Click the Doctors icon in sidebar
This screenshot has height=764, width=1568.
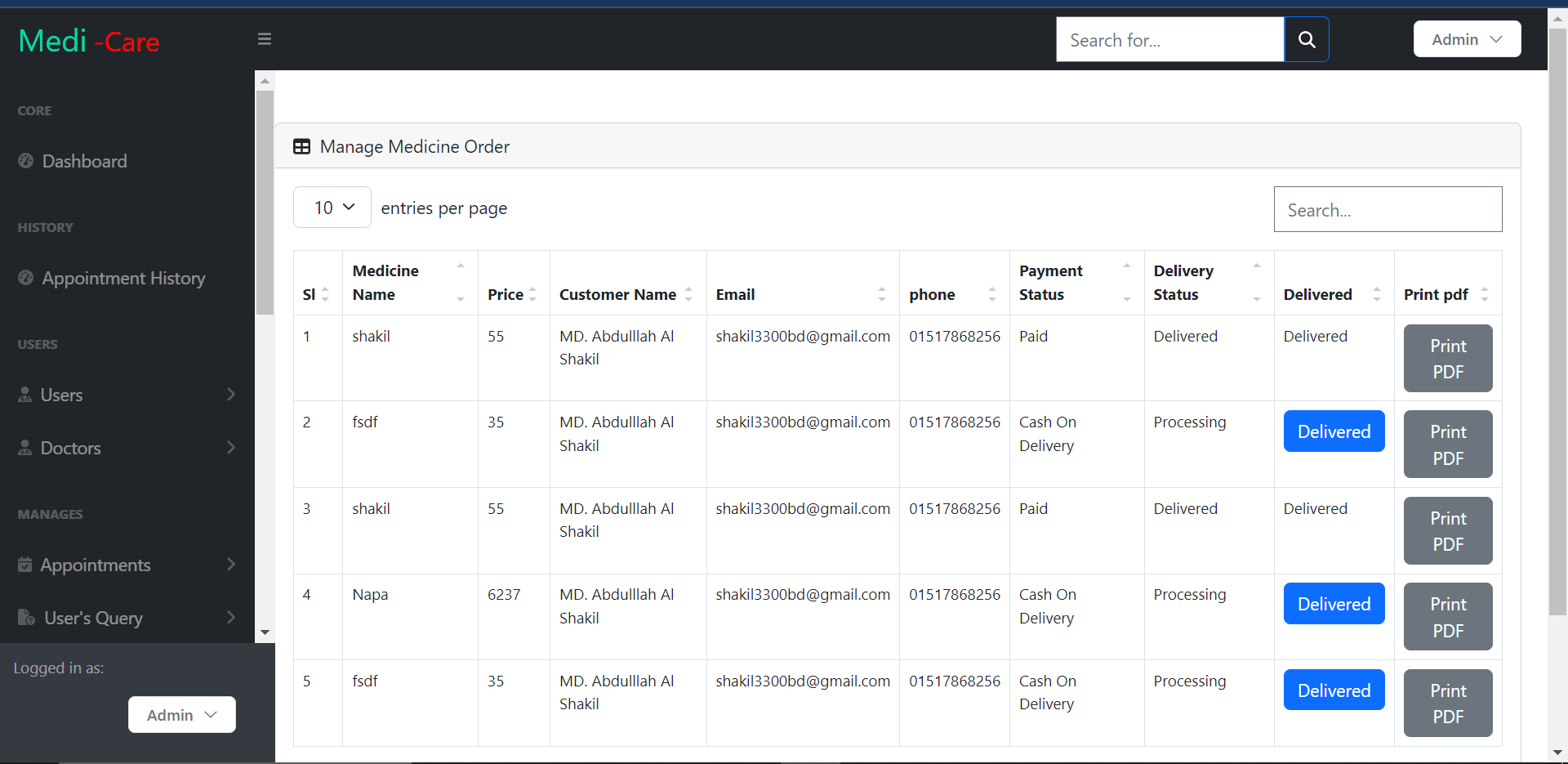(x=25, y=448)
